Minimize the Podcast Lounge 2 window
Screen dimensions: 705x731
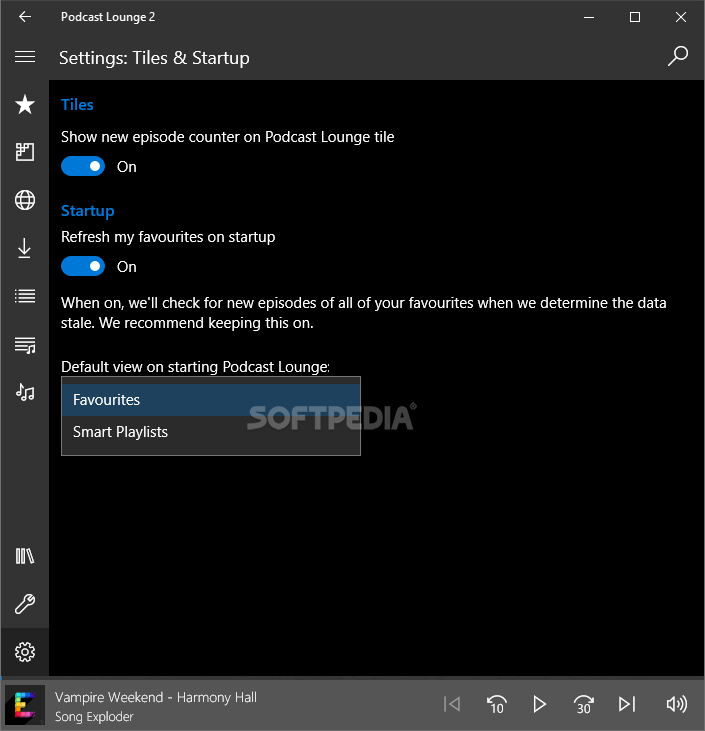pos(589,17)
